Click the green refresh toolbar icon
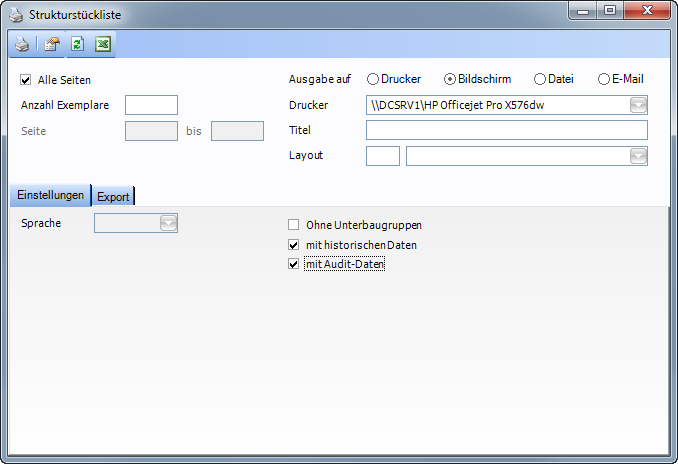The width and height of the screenshot is (678, 464). [77, 44]
